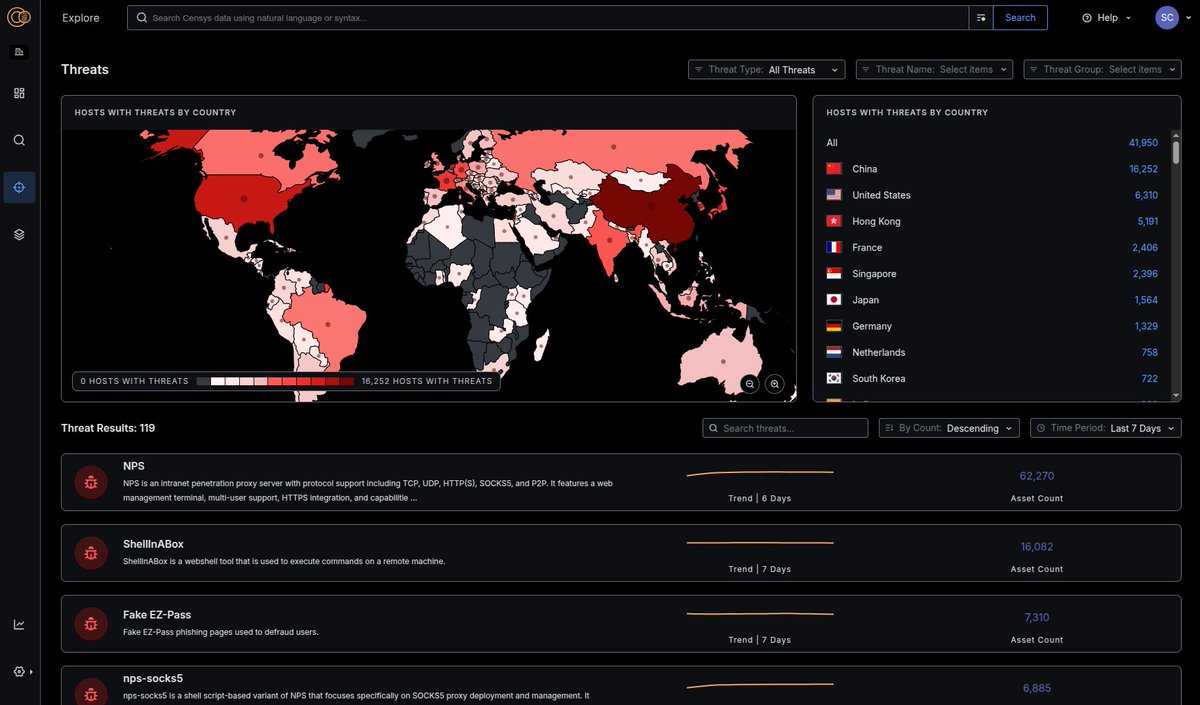
Task: Open the analytics chart icon in sidebar
Action: click(19, 623)
